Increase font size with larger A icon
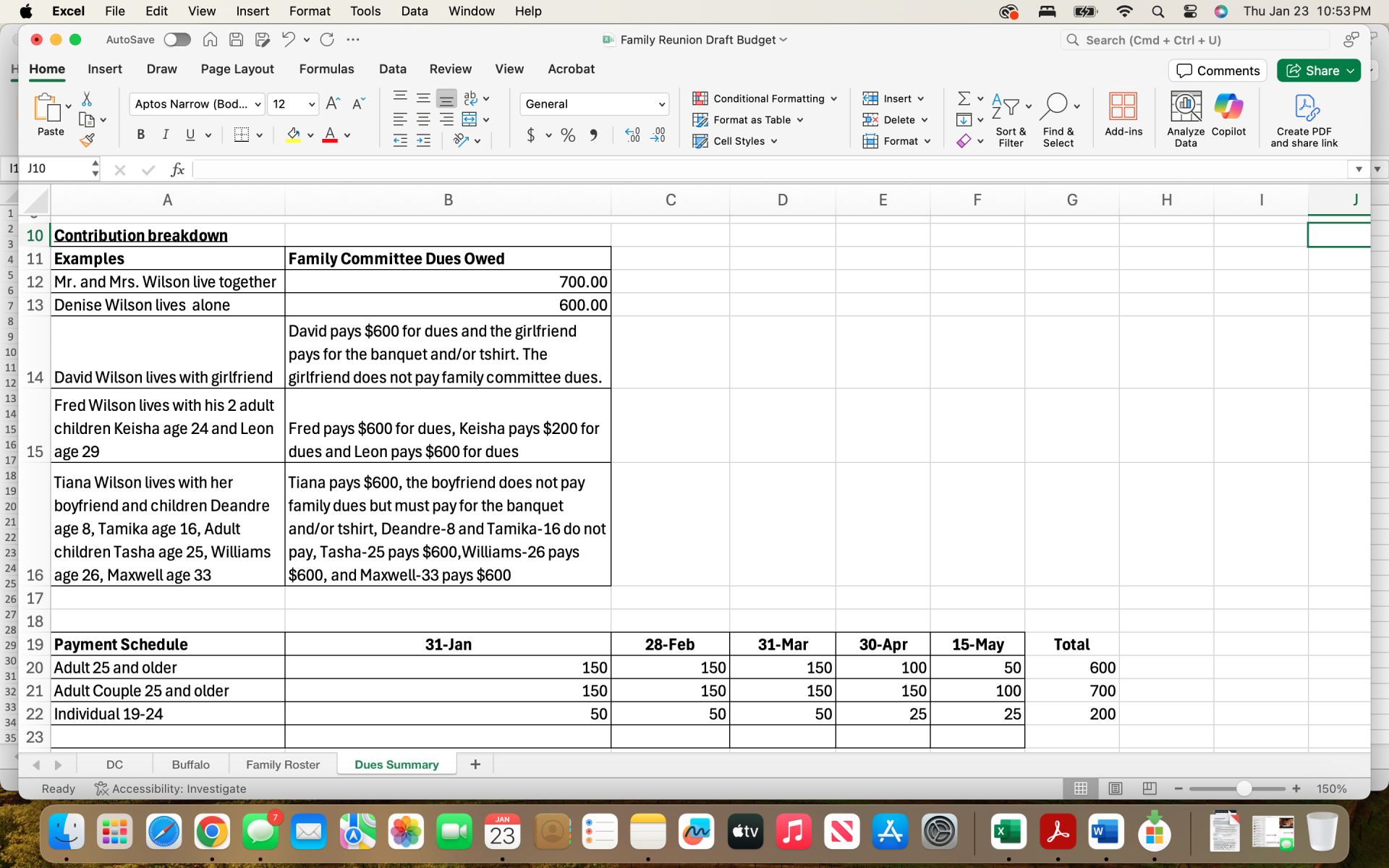Screen dimensions: 1389x868 (333, 103)
